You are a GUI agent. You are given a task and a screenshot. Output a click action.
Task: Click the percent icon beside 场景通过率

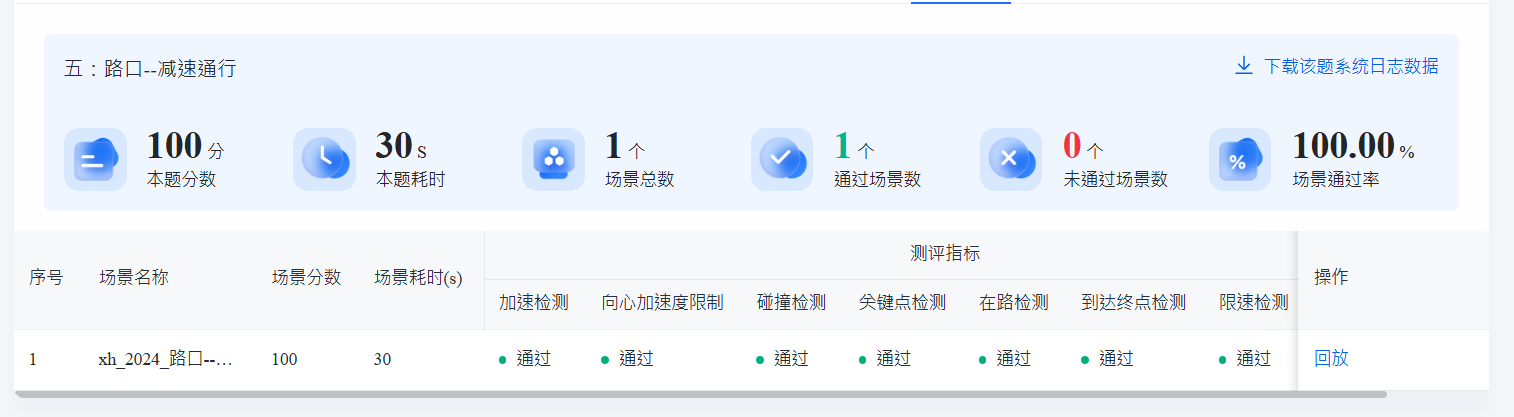tap(1240, 159)
